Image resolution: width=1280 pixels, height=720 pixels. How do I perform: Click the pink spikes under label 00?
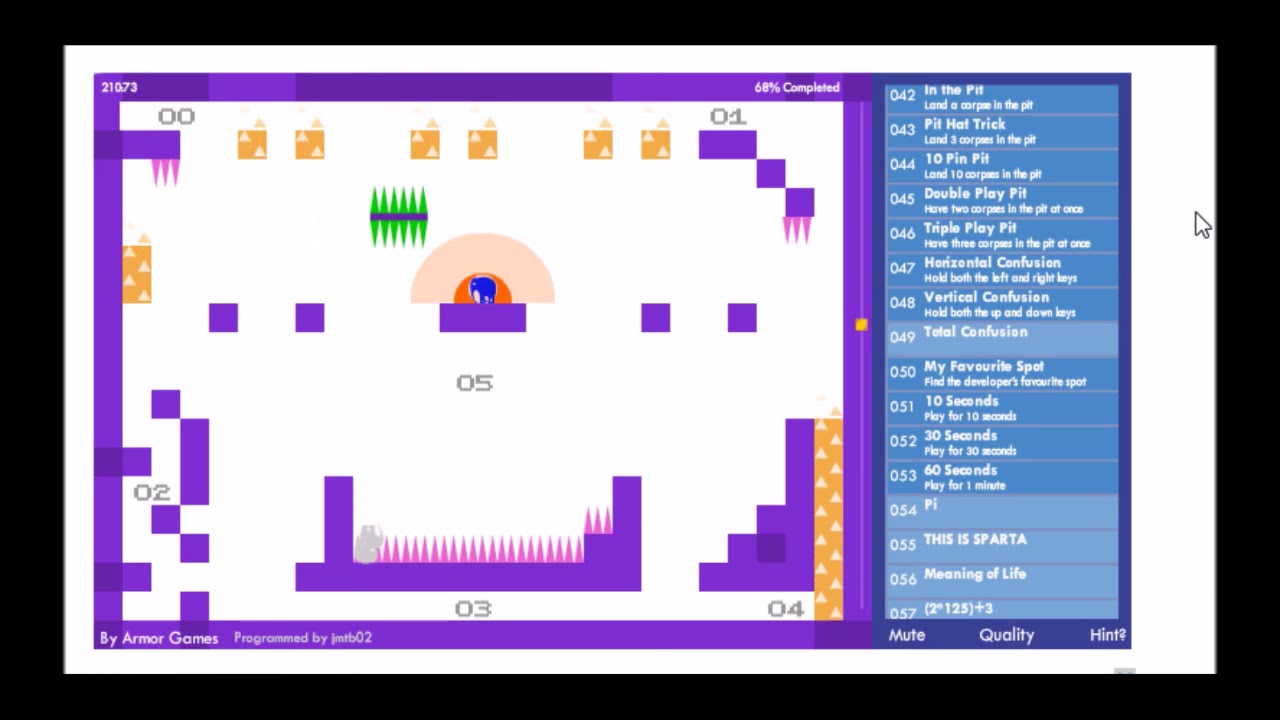click(x=165, y=173)
